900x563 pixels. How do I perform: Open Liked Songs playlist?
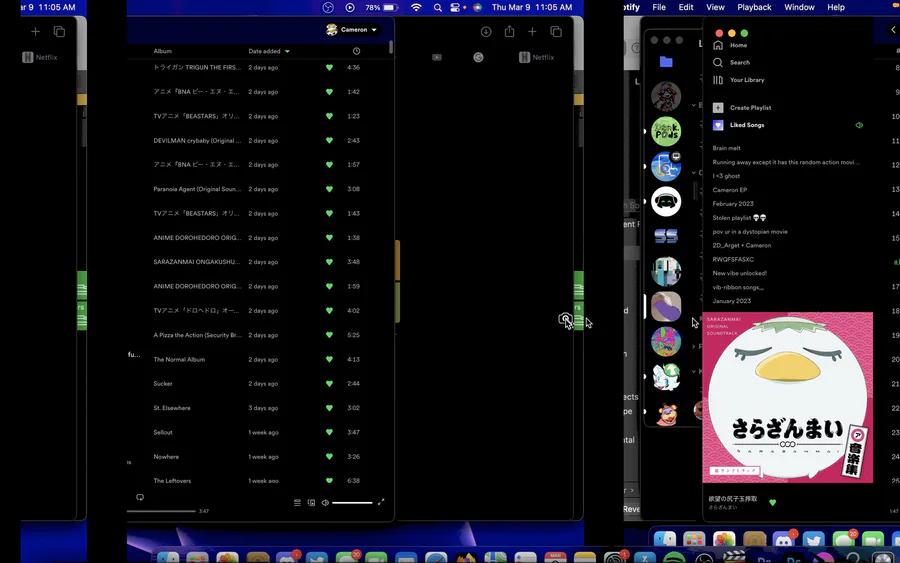tap(747, 125)
